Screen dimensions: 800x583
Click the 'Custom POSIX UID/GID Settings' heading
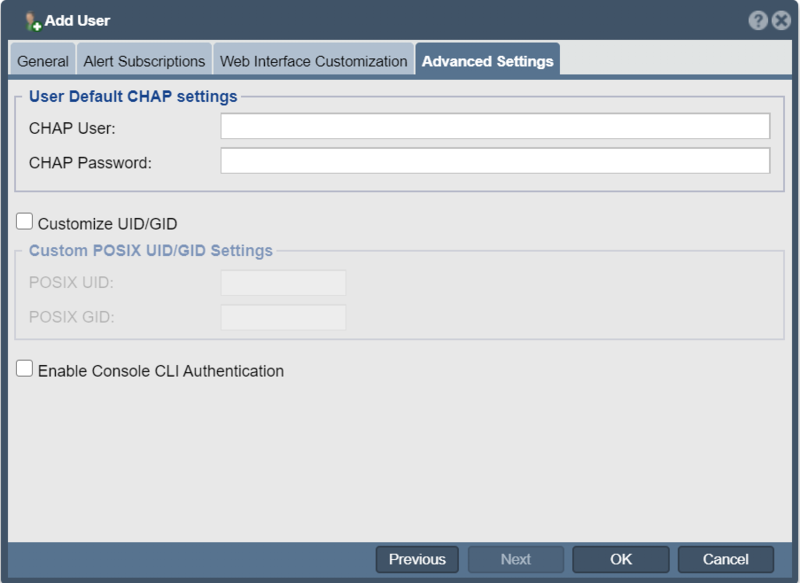click(x=151, y=250)
